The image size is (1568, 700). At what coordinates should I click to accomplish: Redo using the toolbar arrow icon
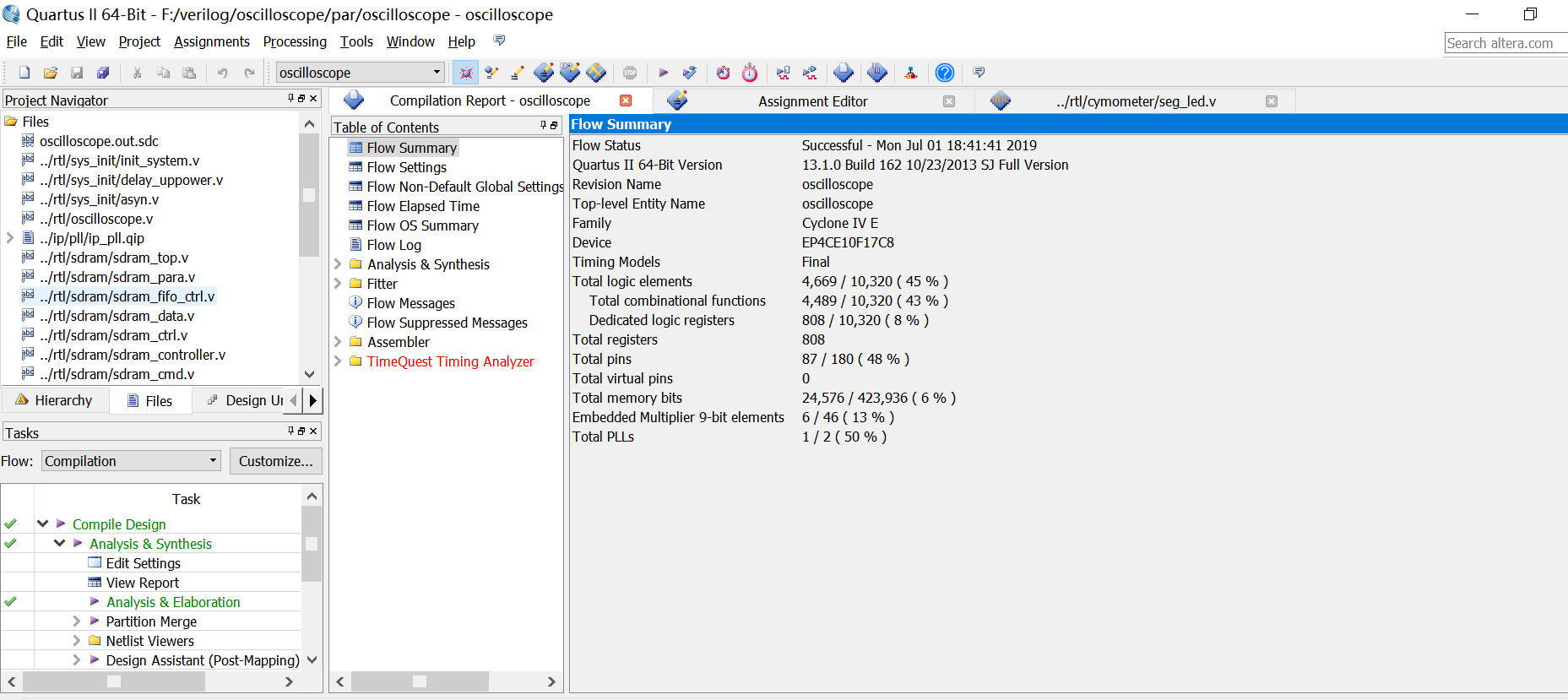click(x=249, y=73)
